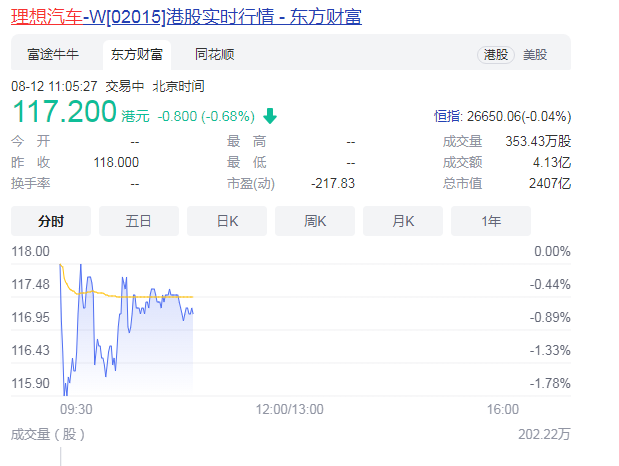Viewport: 619px width, 466px height.
Task: Click the 昨收 value 118.000
Action: click(x=116, y=162)
